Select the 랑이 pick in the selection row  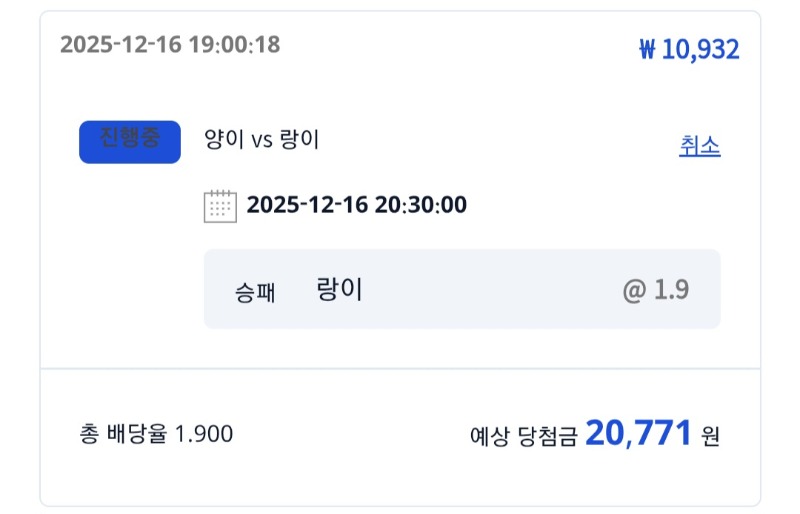pos(339,290)
